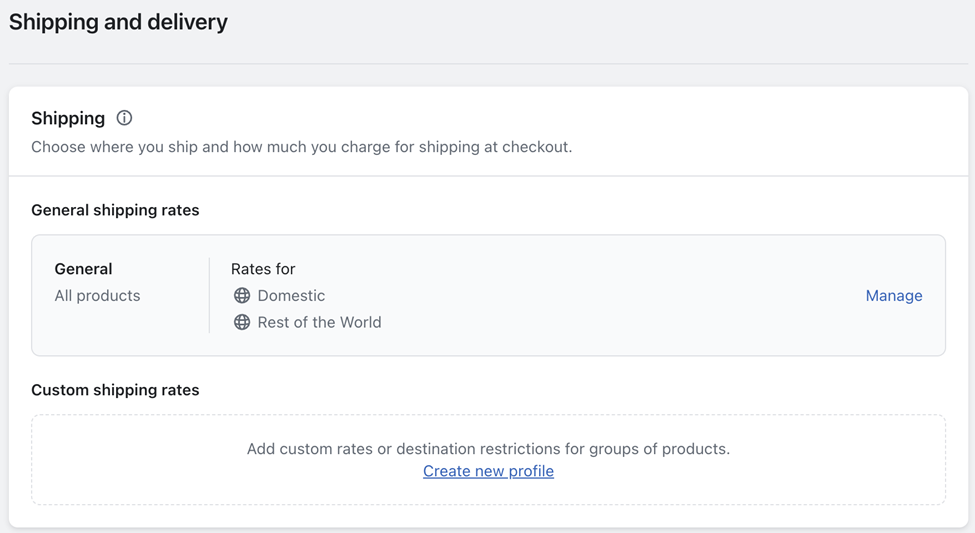Click the General shipping profile card
The width and height of the screenshot is (975, 533).
pyautogui.click(x=488, y=295)
